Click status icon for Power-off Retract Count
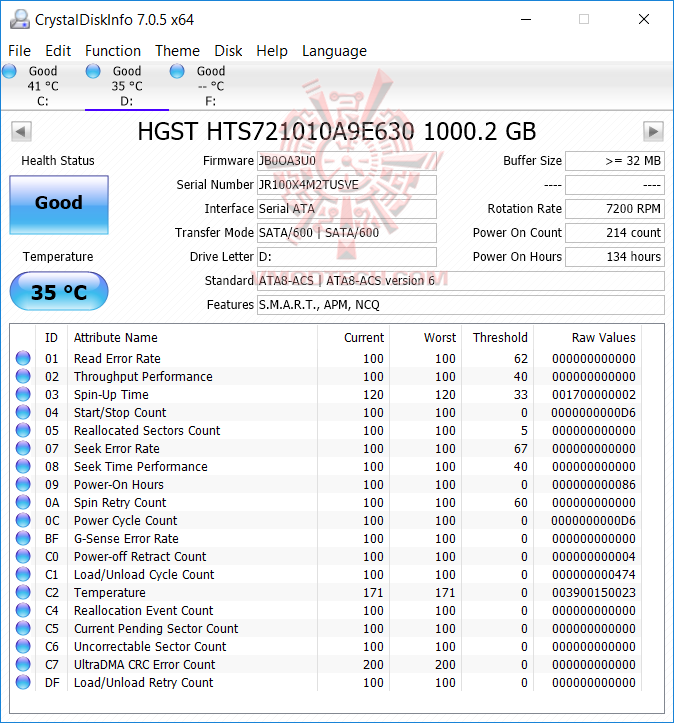 point(23,556)
